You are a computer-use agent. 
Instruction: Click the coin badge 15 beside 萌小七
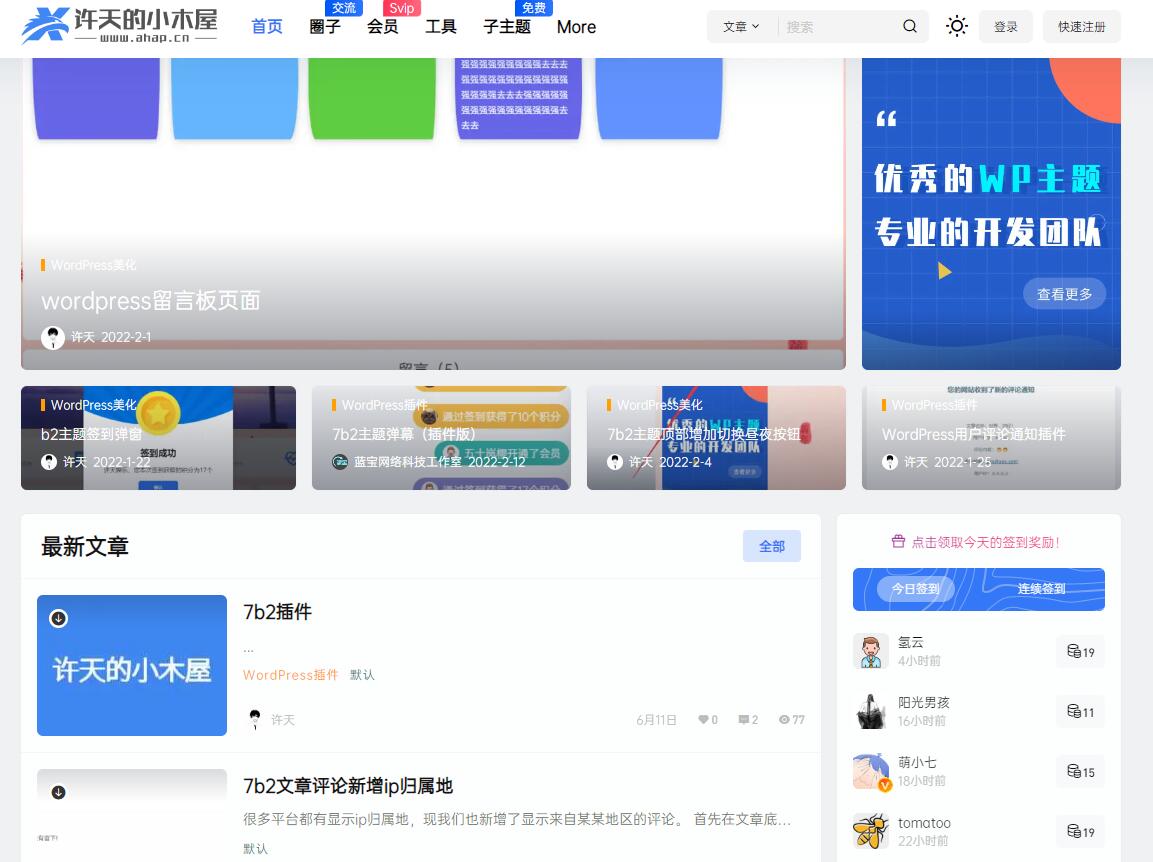pyautogui.click(x=1080, y=772)
